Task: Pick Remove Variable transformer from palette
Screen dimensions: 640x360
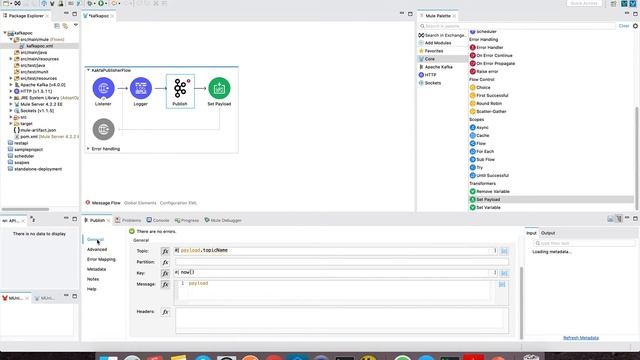Action: (x=489, y=191)
